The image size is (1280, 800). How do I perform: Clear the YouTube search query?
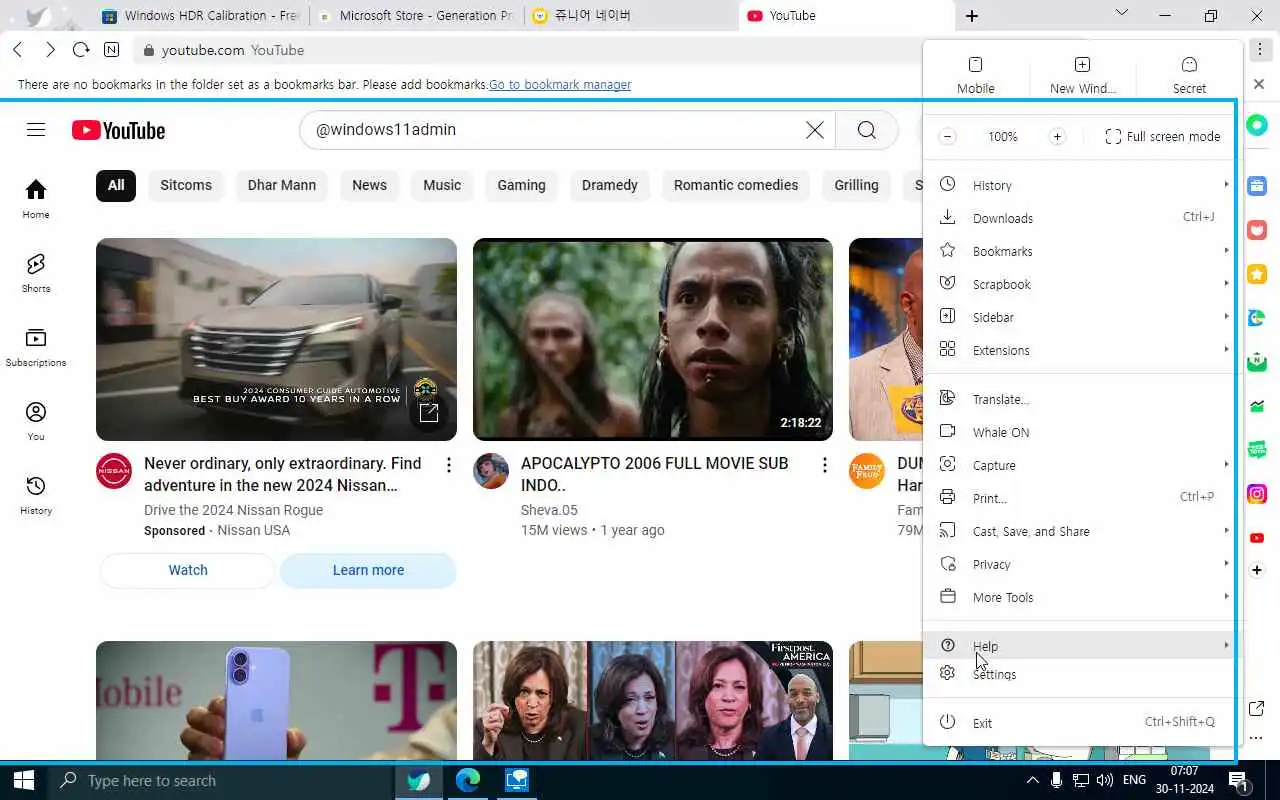(x=815, y=130)
